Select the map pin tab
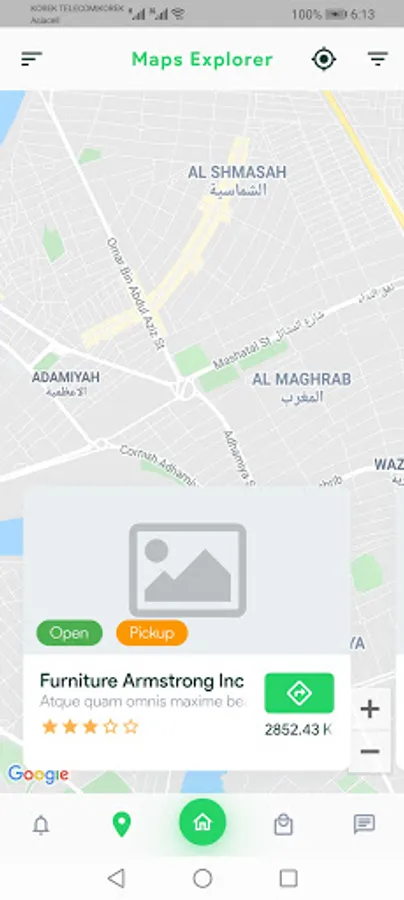This screenshot has height=900, width=404. (121, 825)
